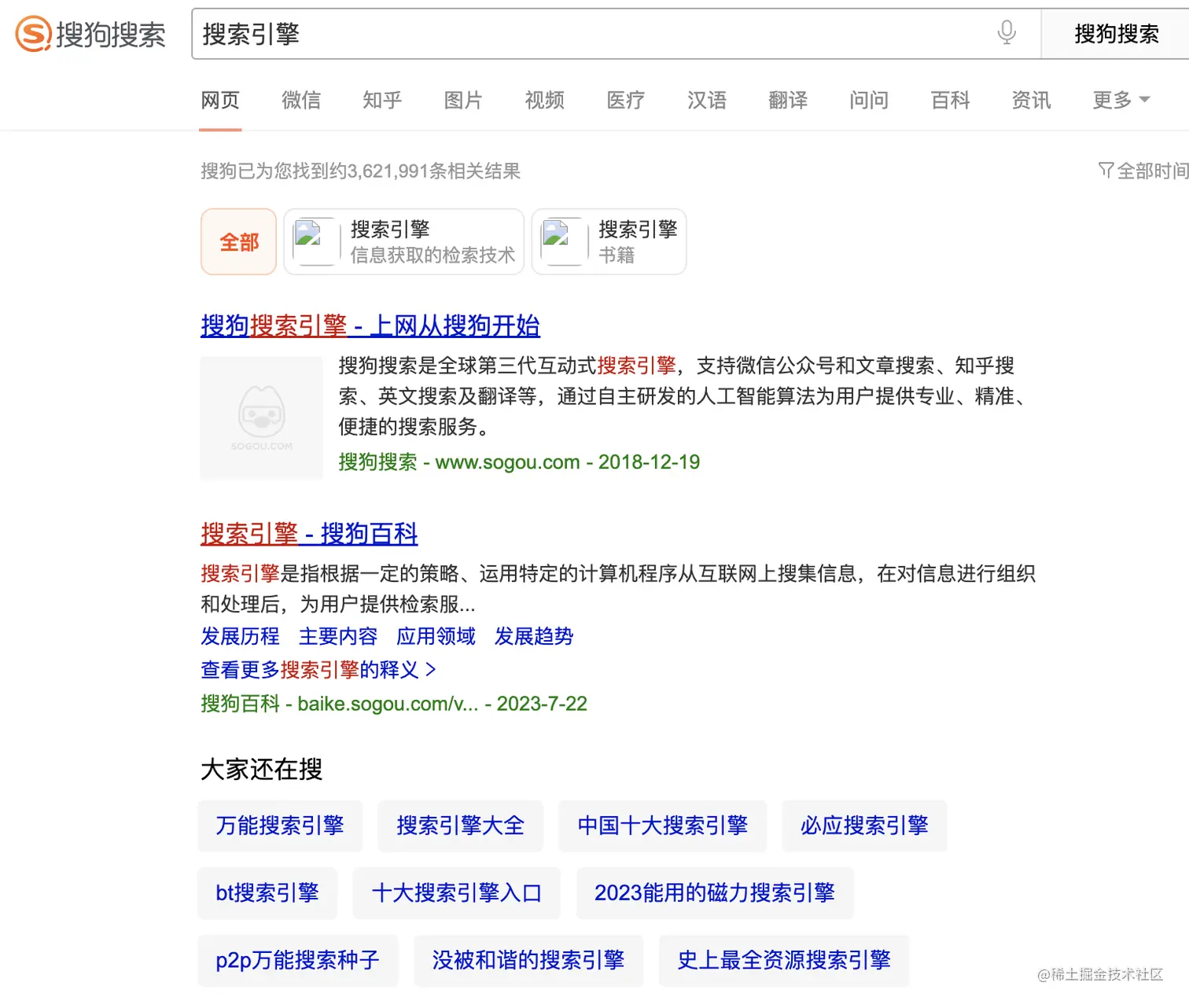Choose the 搜索引擎 信息获取的检索技术 card

(x=403, y=241)
